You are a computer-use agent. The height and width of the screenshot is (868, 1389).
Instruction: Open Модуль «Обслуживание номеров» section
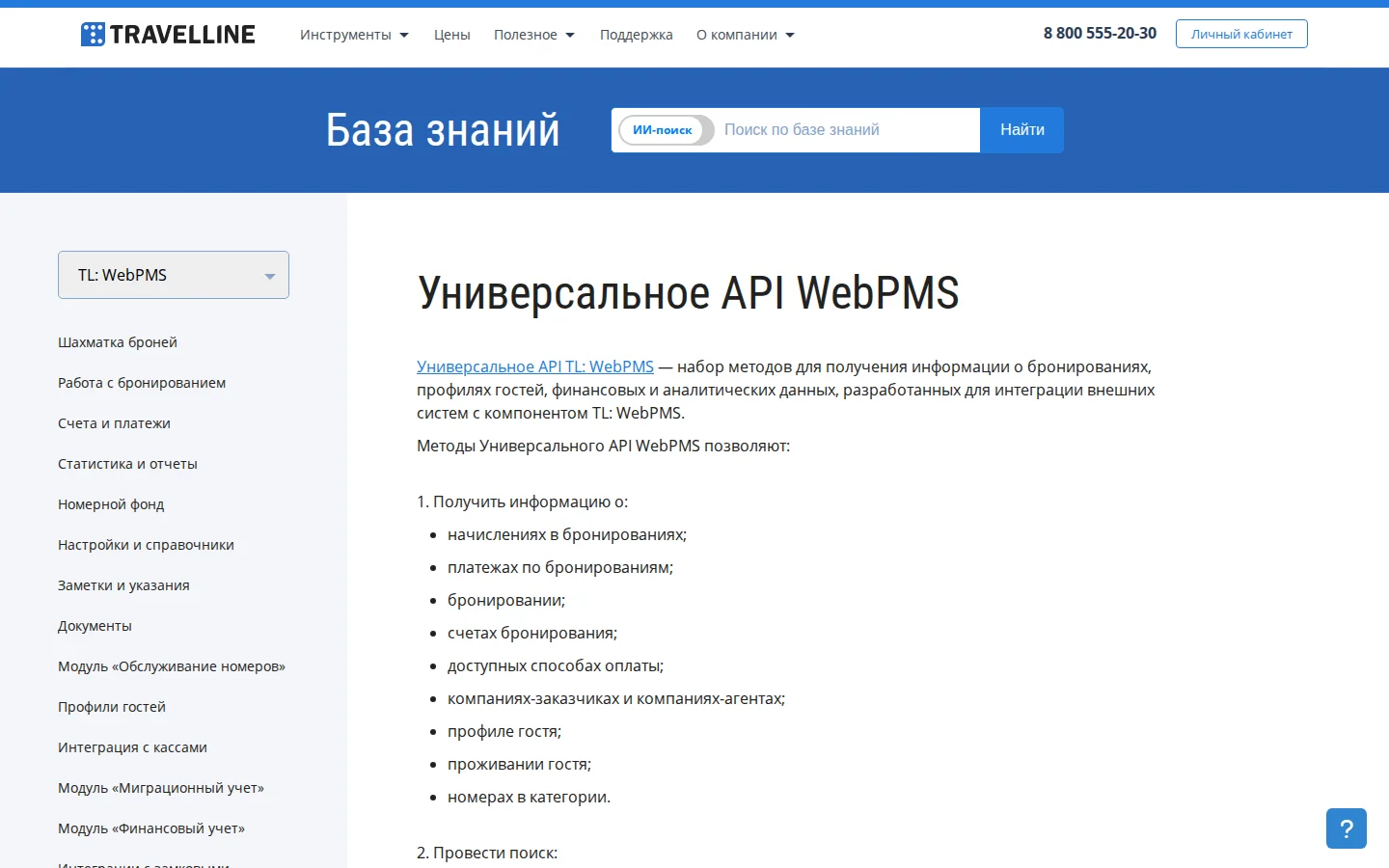[x=172, y=666]
